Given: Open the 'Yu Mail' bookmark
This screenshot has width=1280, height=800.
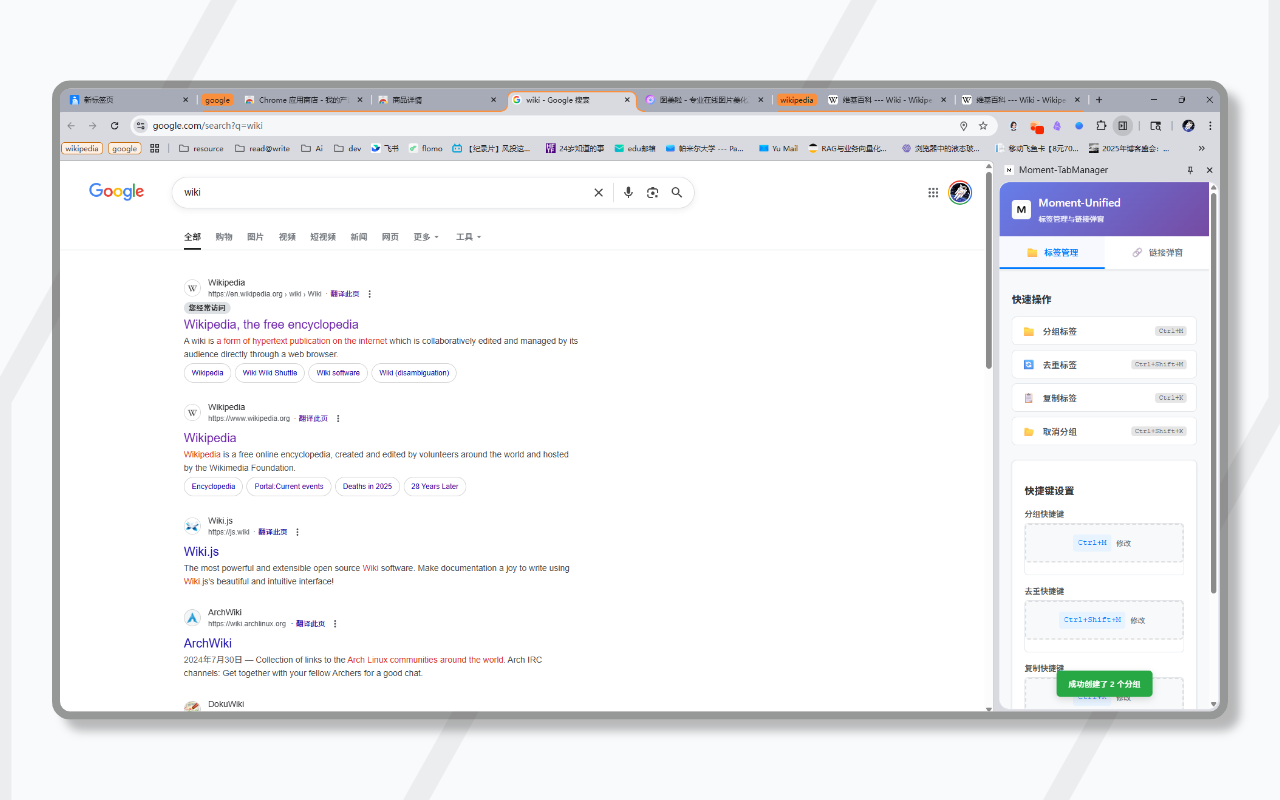Looking at the screenshot, I should pos(778,148).
